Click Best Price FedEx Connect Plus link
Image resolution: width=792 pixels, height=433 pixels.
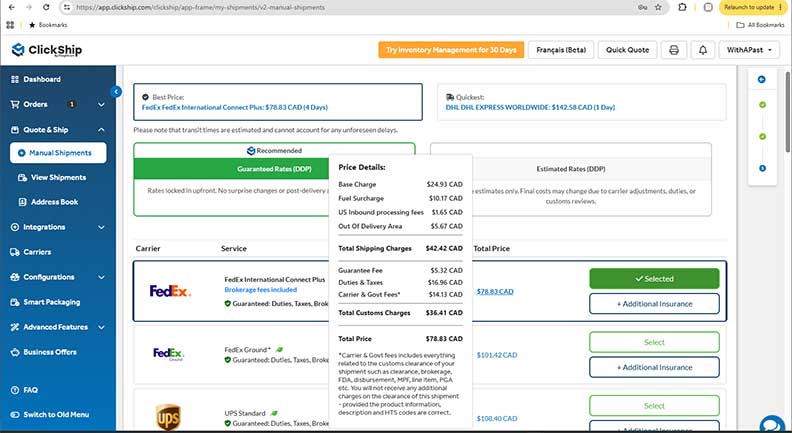click(x=235, y=107)
